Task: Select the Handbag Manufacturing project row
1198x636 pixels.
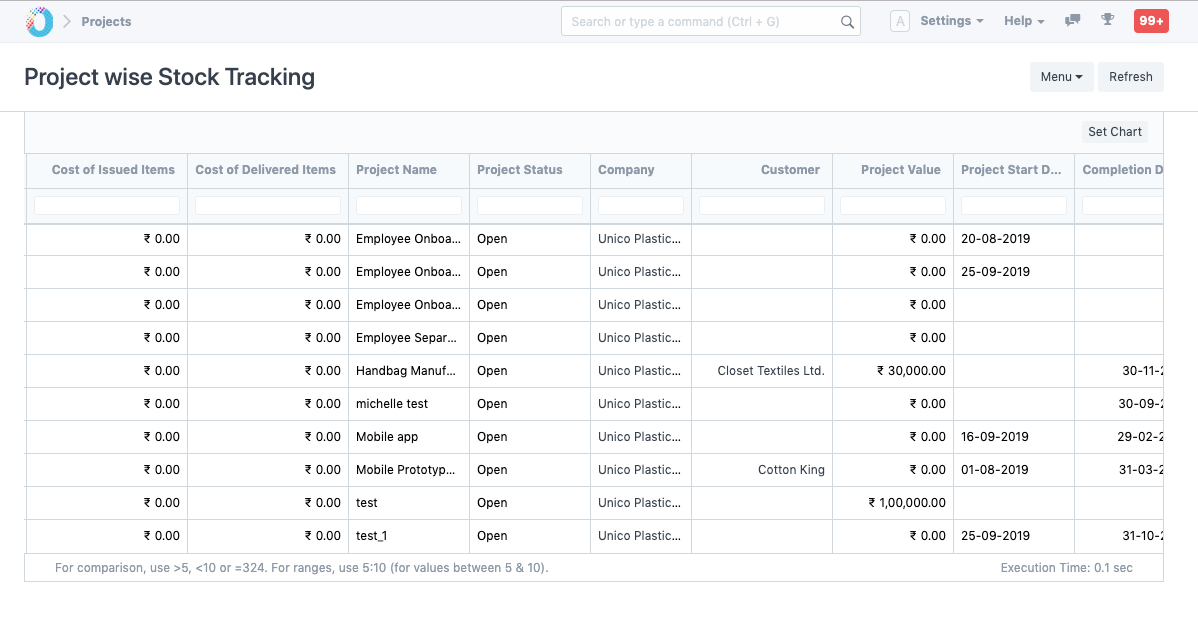Action: (x=406, y=370)
